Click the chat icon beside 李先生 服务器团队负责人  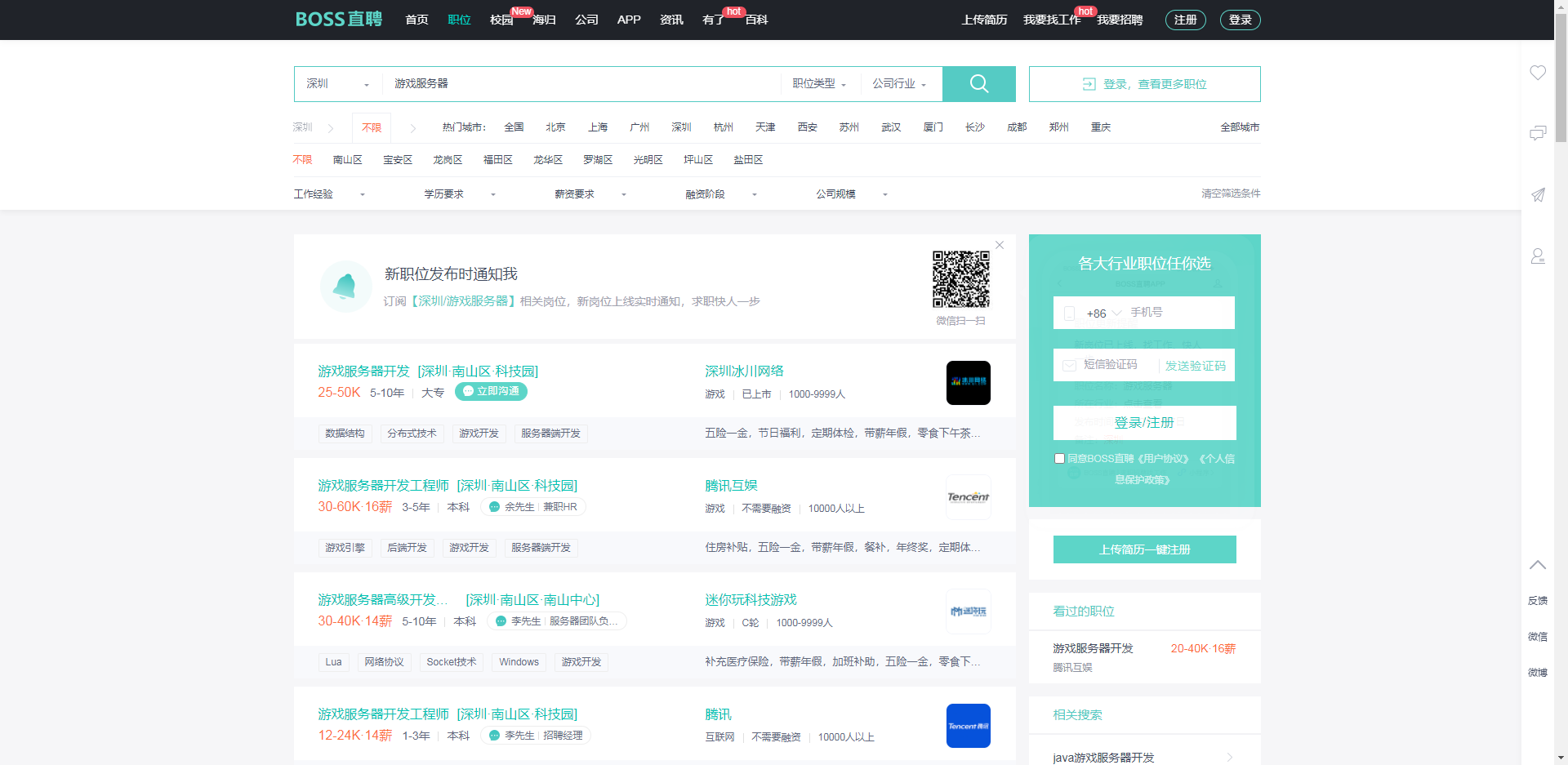[x=501, y=621]
